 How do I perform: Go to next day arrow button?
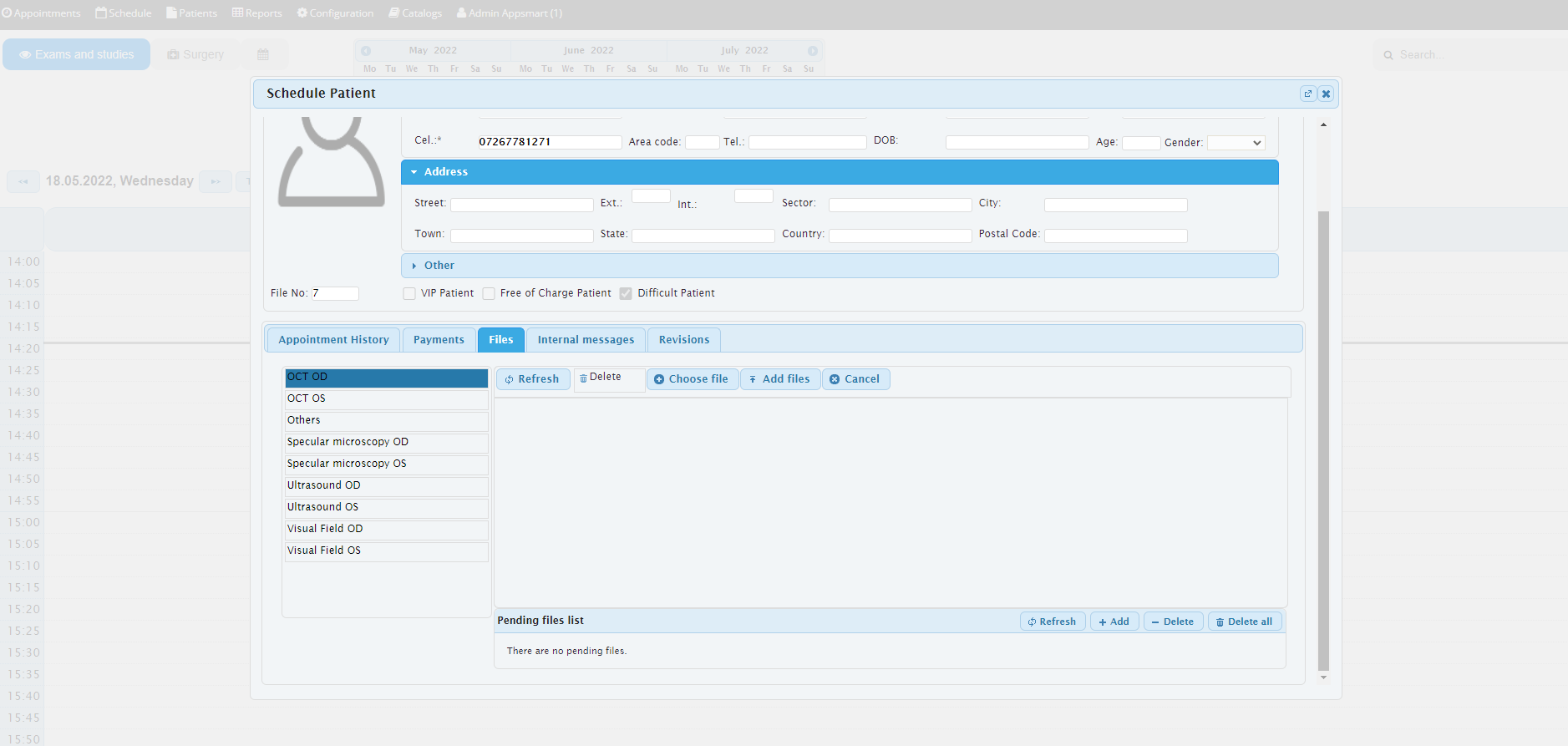click(216, 181)
